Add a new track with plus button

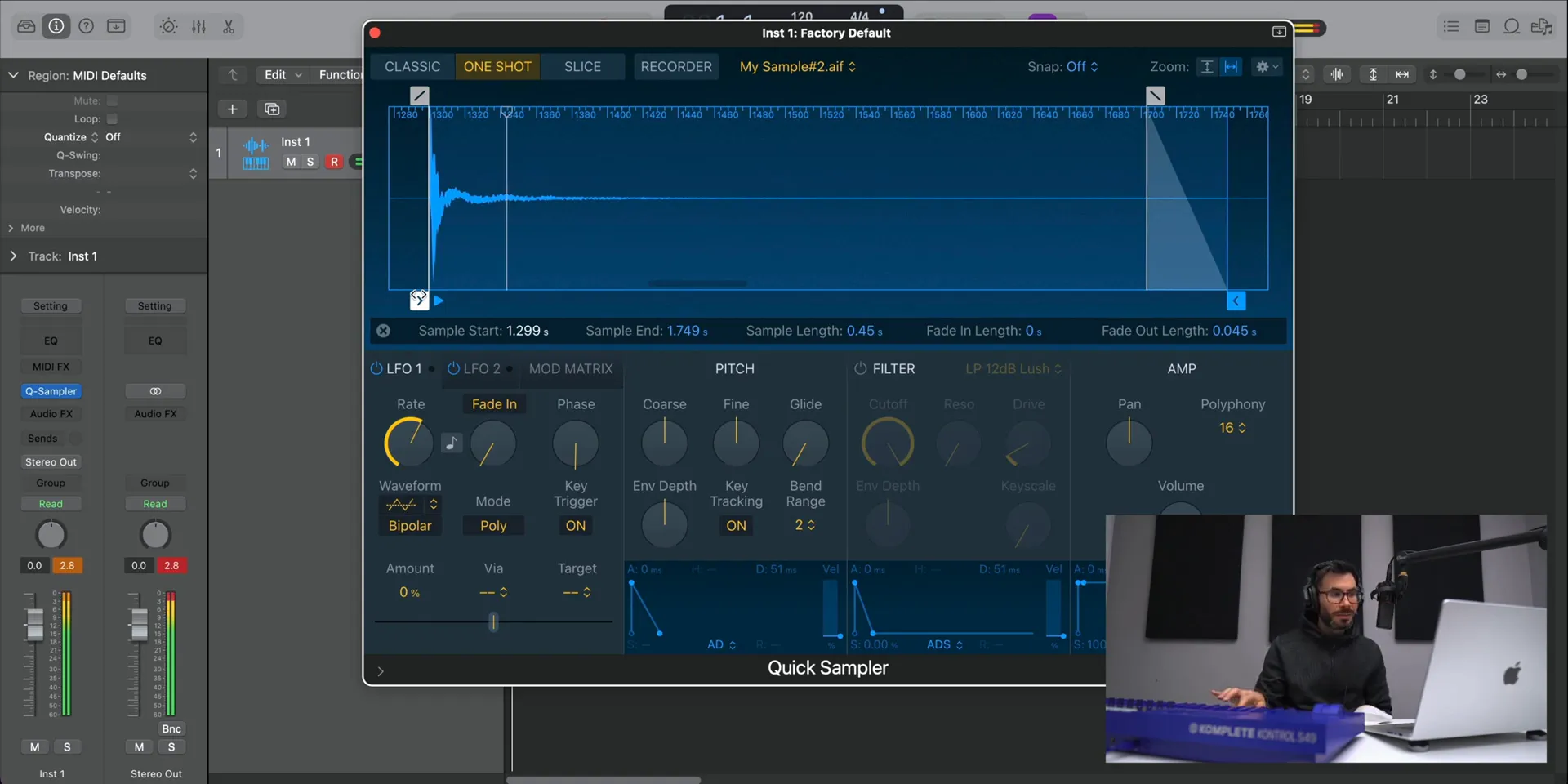(233, 109)
